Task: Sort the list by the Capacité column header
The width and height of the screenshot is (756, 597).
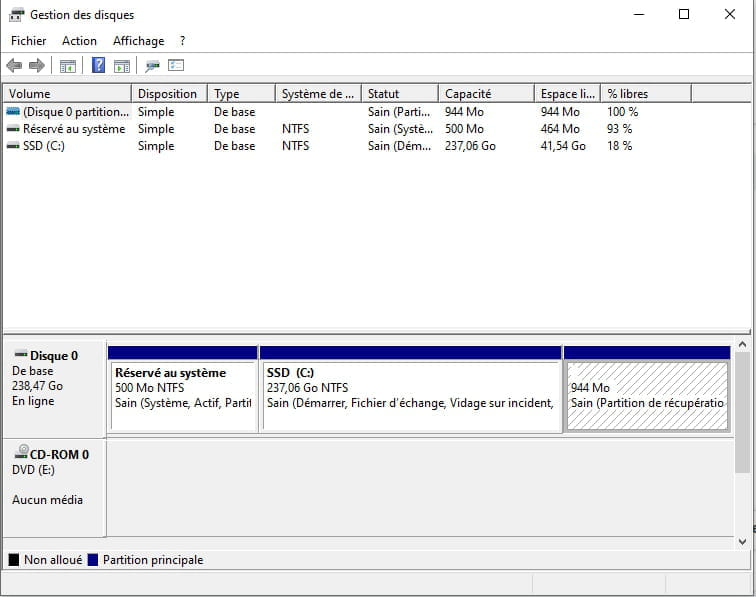Action: [x=485, y=94]
